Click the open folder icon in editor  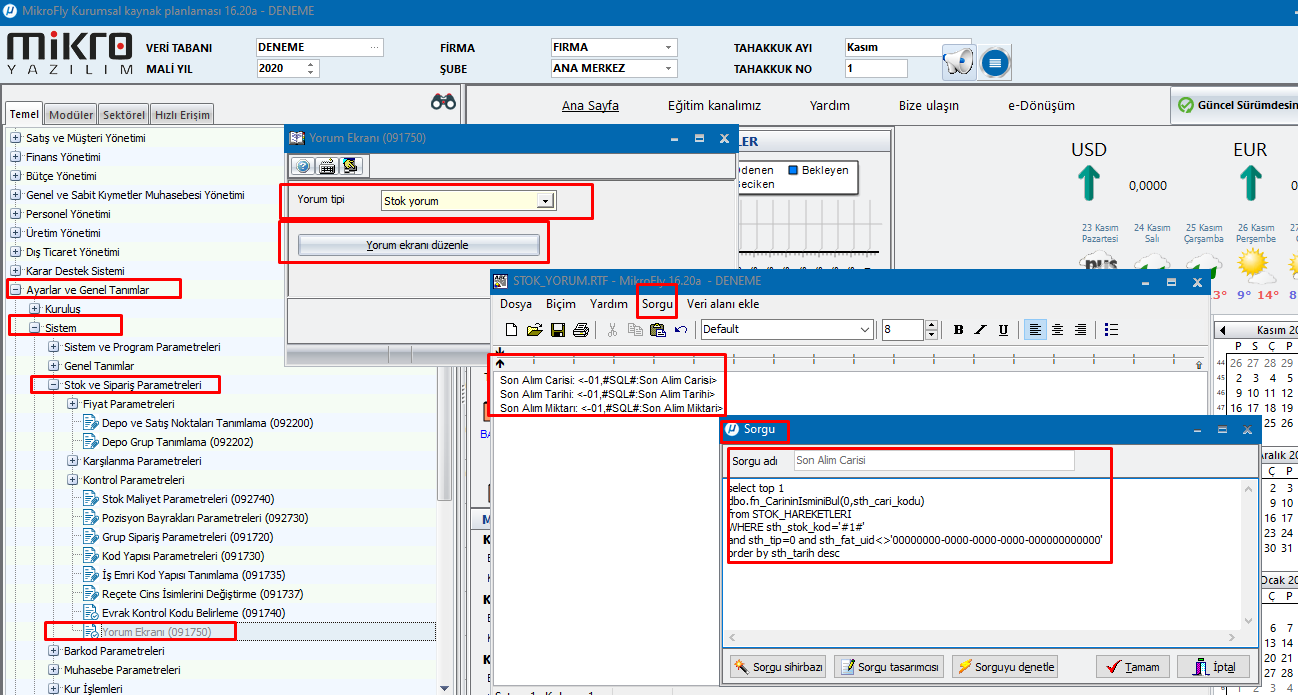point(534,330)
